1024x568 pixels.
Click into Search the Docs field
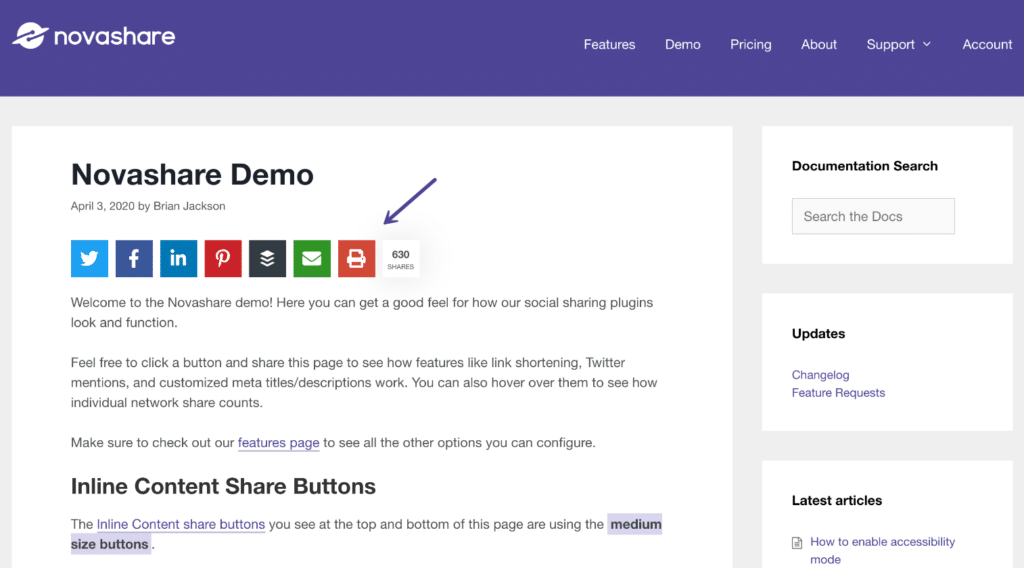tap(873, 216)
